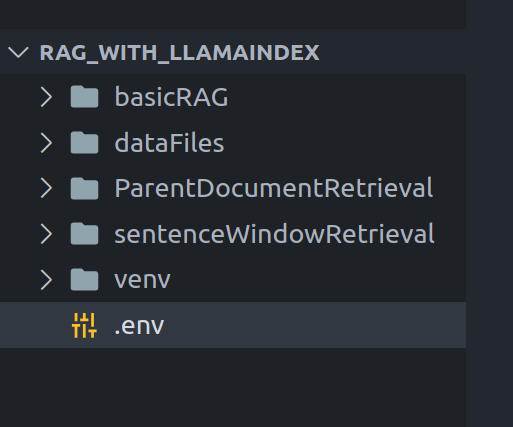Viewport: 513px width, 427px height.
Task: Select the venv folder label
Action: pos(142,280)
